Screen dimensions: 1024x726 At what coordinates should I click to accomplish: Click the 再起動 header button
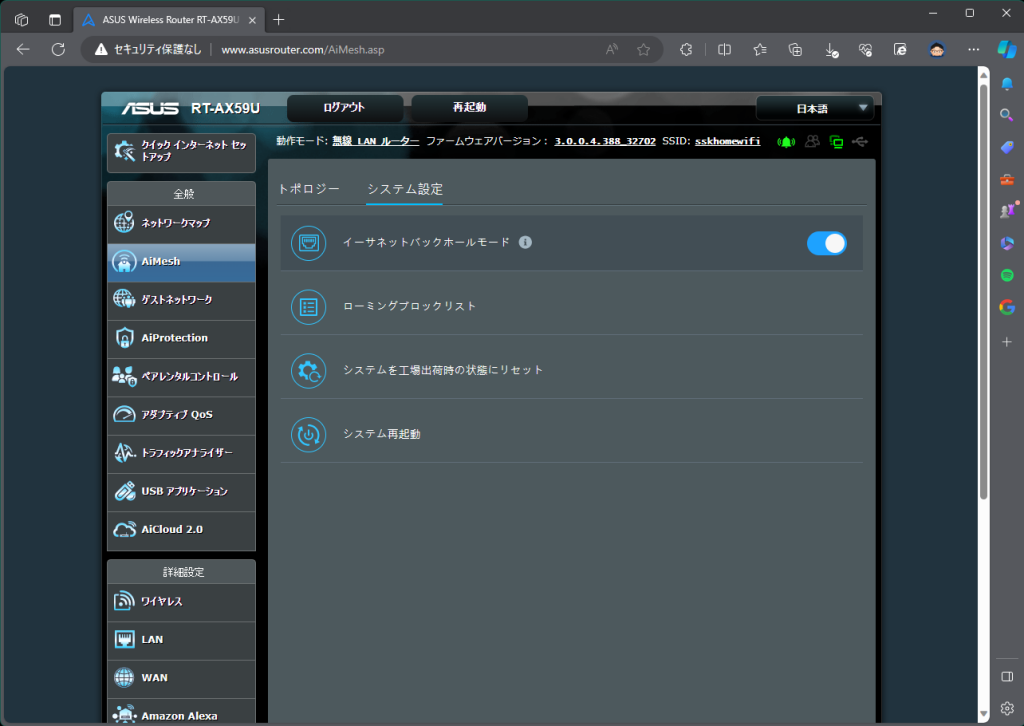470,108
